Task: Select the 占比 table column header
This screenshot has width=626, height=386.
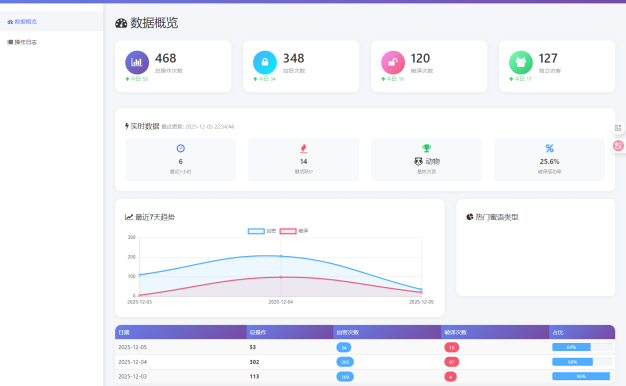Action: tap(582, 332)
